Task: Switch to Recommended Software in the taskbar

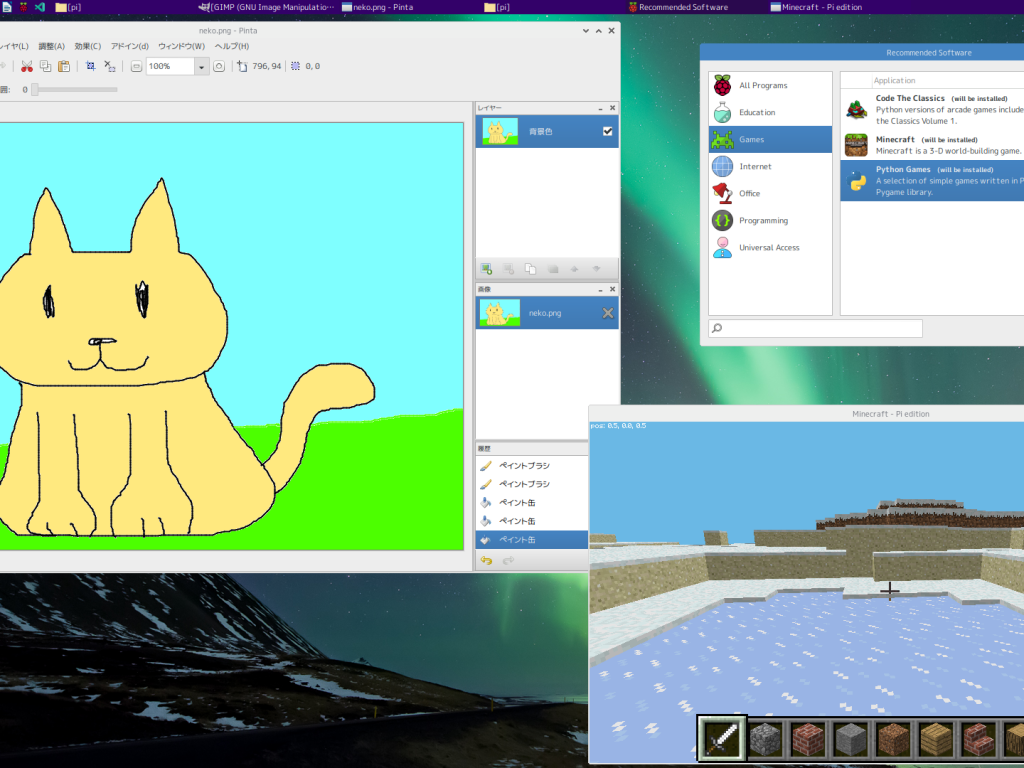Action: tap(679, 7)
